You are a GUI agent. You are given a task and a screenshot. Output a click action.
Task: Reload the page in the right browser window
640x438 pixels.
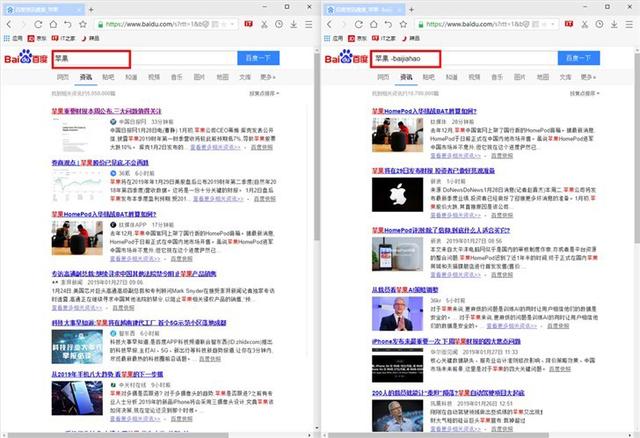[x=358, y=24]
